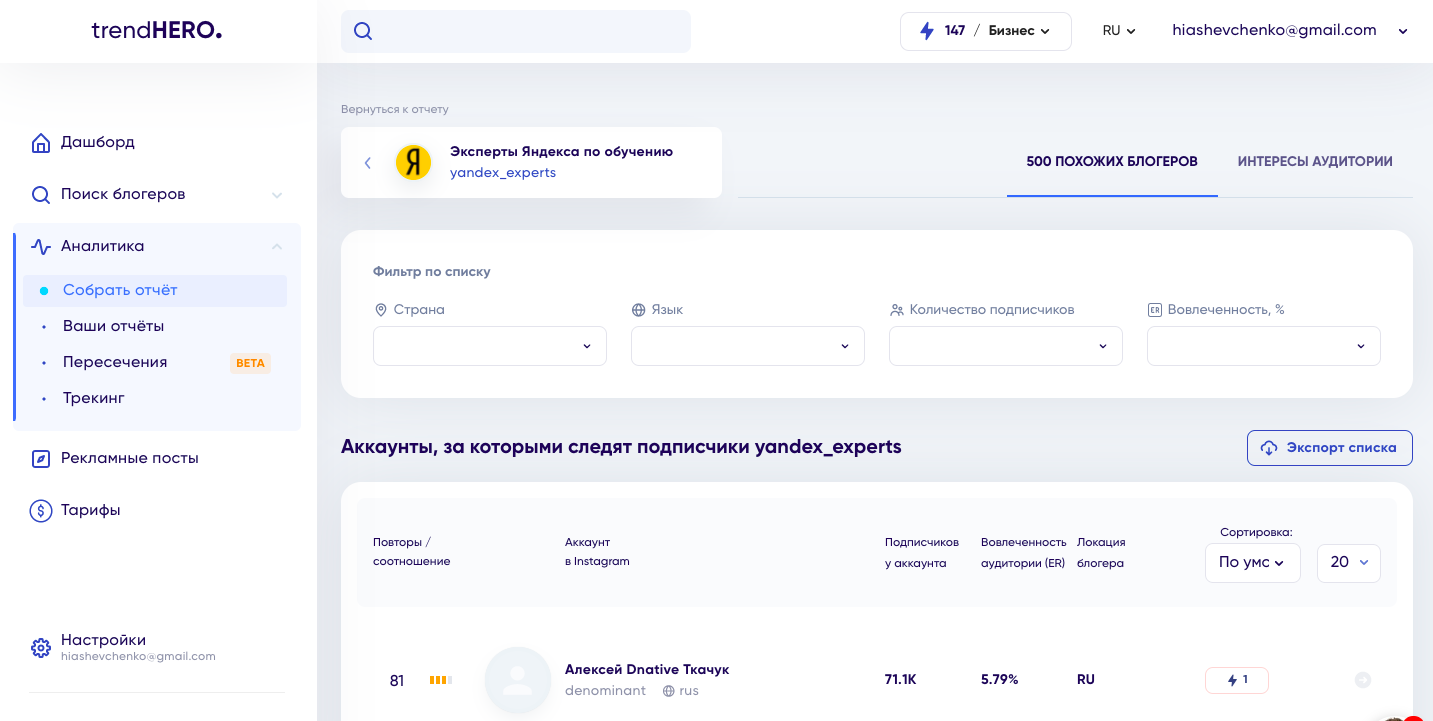Screen dimensions: 1433x721
Task: Click the search magnifier icon
Action: (363, 31)
